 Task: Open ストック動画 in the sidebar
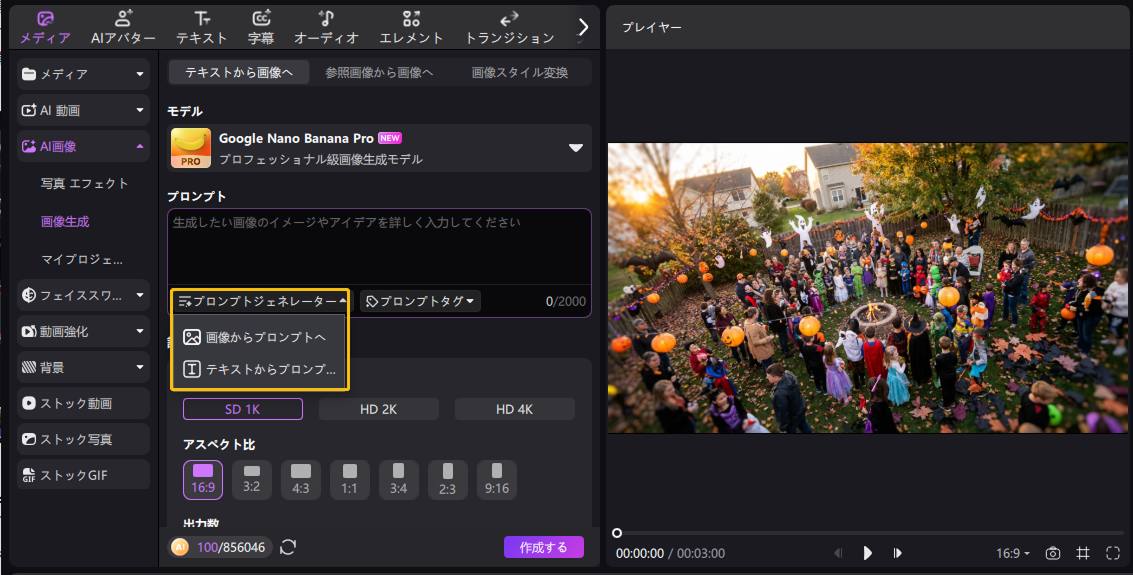pyautogui.click(x=83, y=403)
